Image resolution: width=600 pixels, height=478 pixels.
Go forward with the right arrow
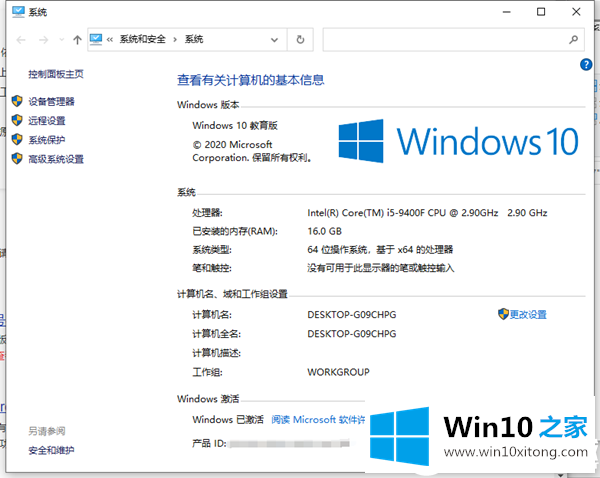[x=44, y=39]
